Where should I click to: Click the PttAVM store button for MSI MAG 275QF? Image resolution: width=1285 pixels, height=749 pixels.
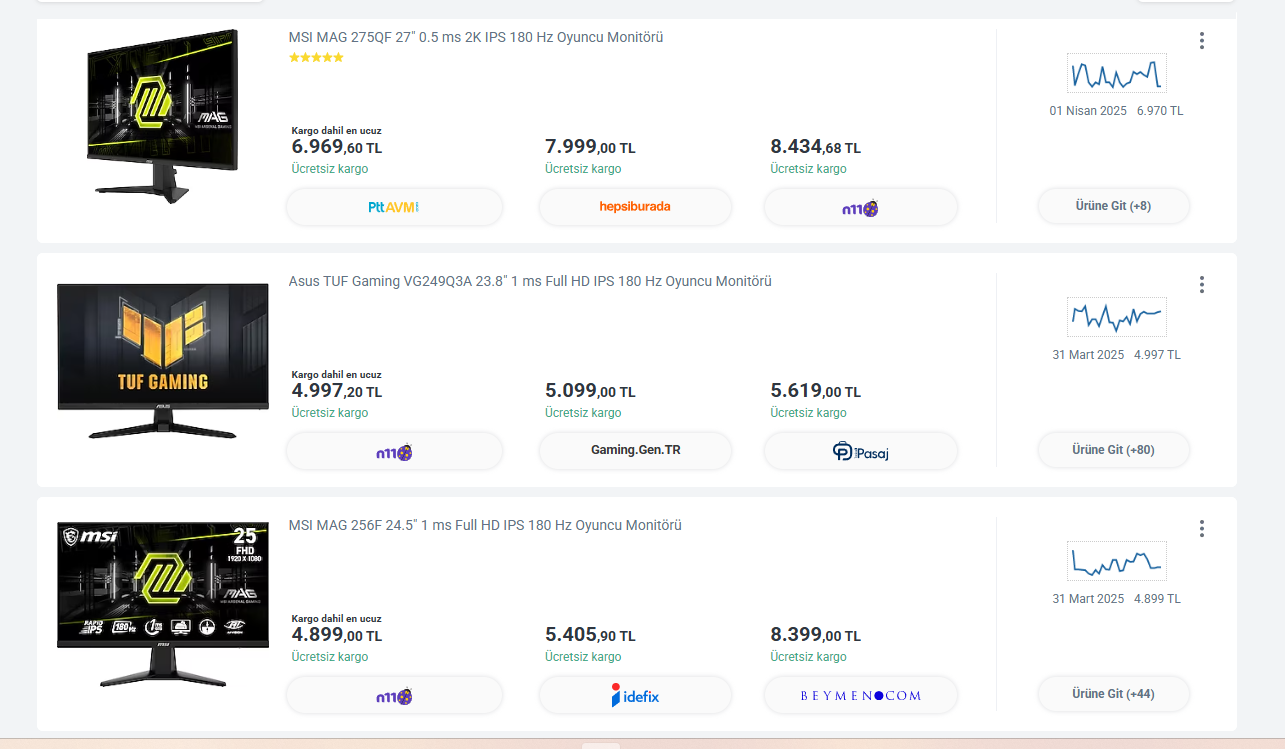394,207
